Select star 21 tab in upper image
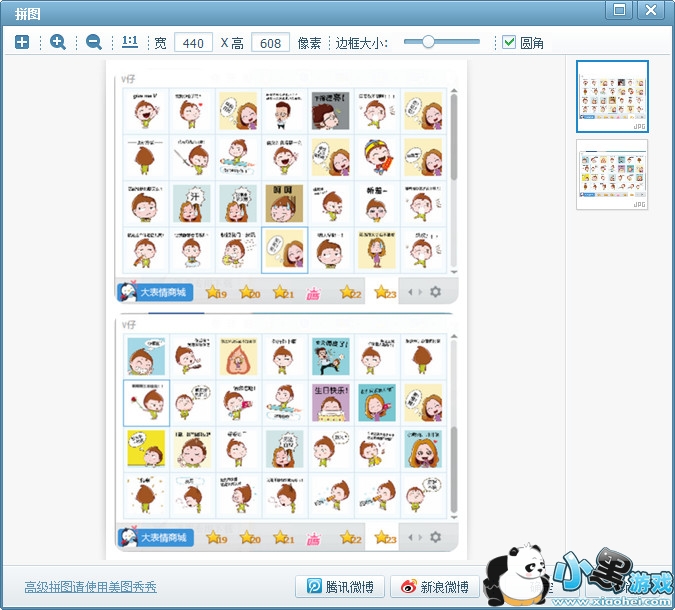The width and height of the screenshot is (675, 610). coord(283,293)
